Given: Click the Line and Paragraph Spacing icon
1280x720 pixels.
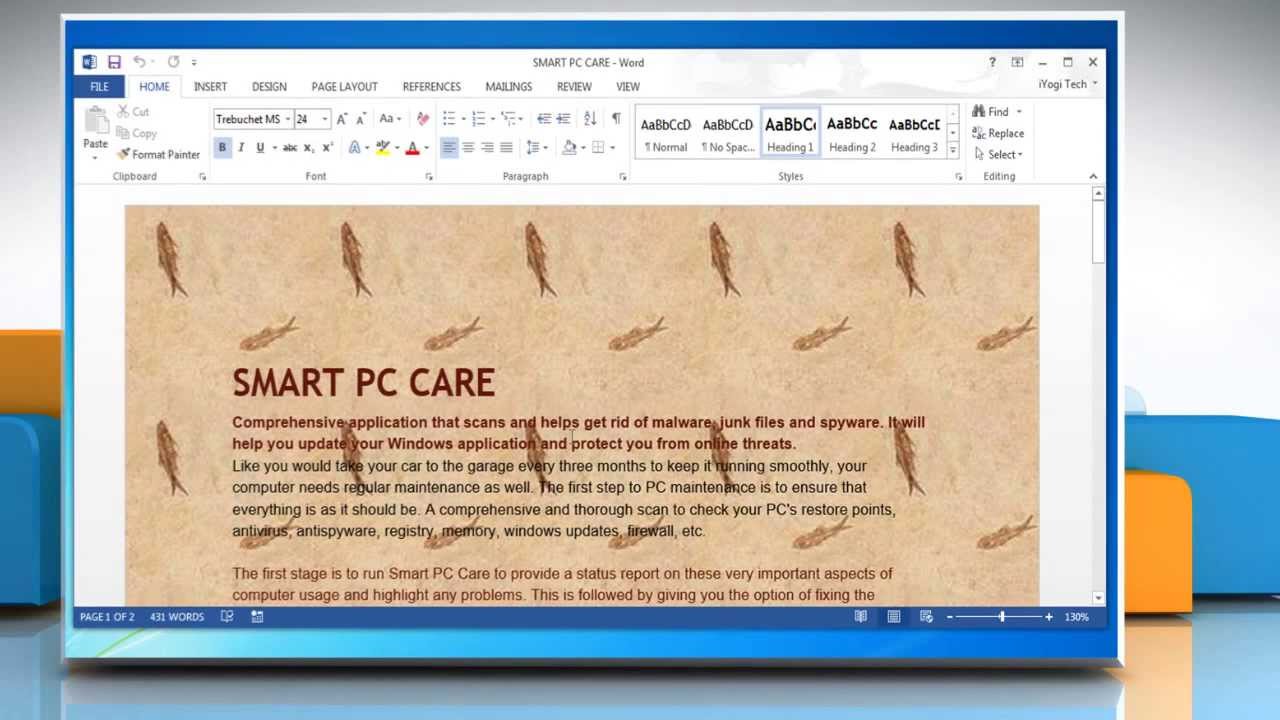Looking at the screenshot, I should click(x=533, y=148).
